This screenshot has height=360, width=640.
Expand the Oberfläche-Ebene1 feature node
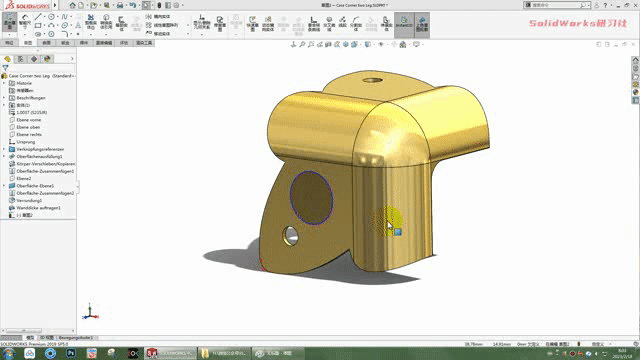click(4, 186)
